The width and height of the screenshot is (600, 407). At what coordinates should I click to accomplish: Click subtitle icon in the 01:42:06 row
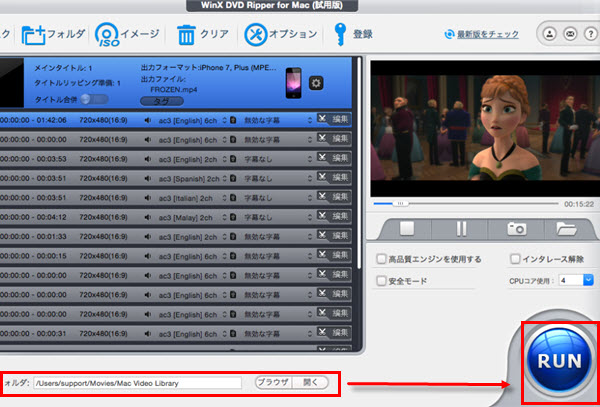[233, 120]
